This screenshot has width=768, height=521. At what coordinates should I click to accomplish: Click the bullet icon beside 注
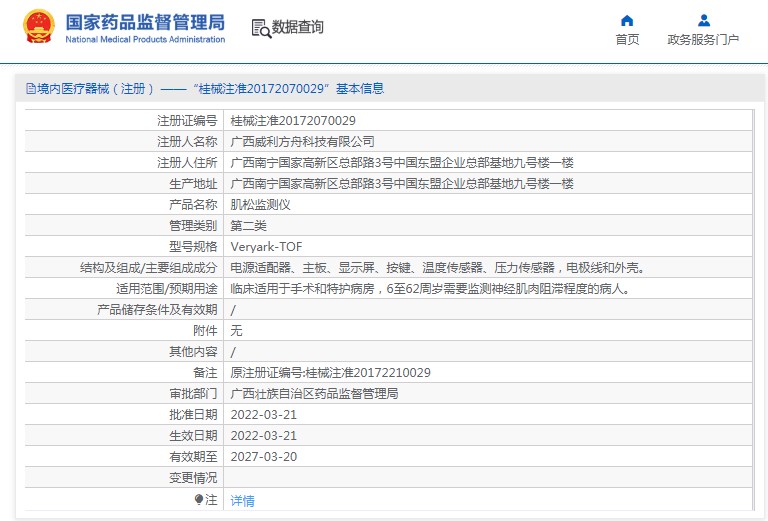[199, 499]
